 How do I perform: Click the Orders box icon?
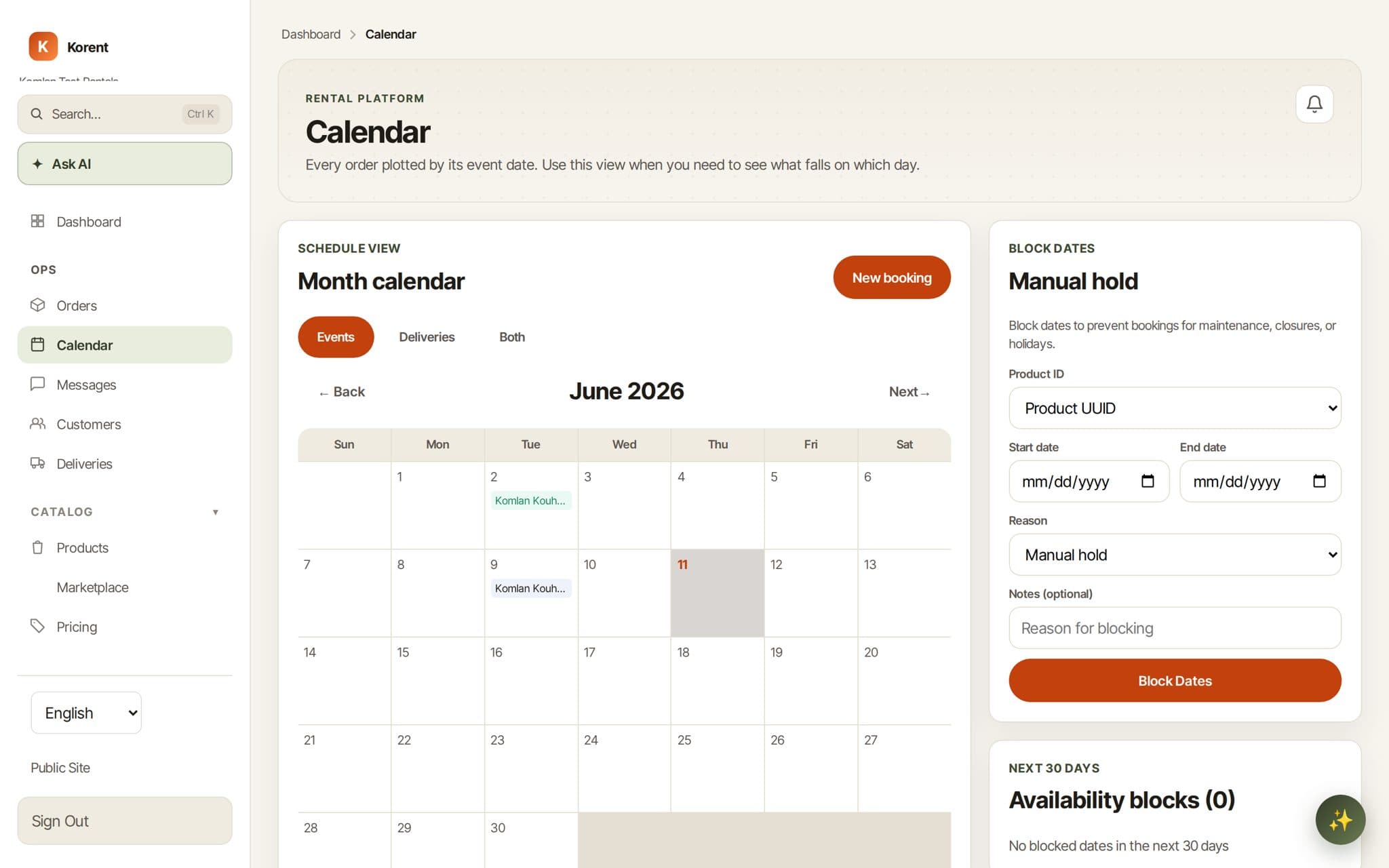click(38, 305)
